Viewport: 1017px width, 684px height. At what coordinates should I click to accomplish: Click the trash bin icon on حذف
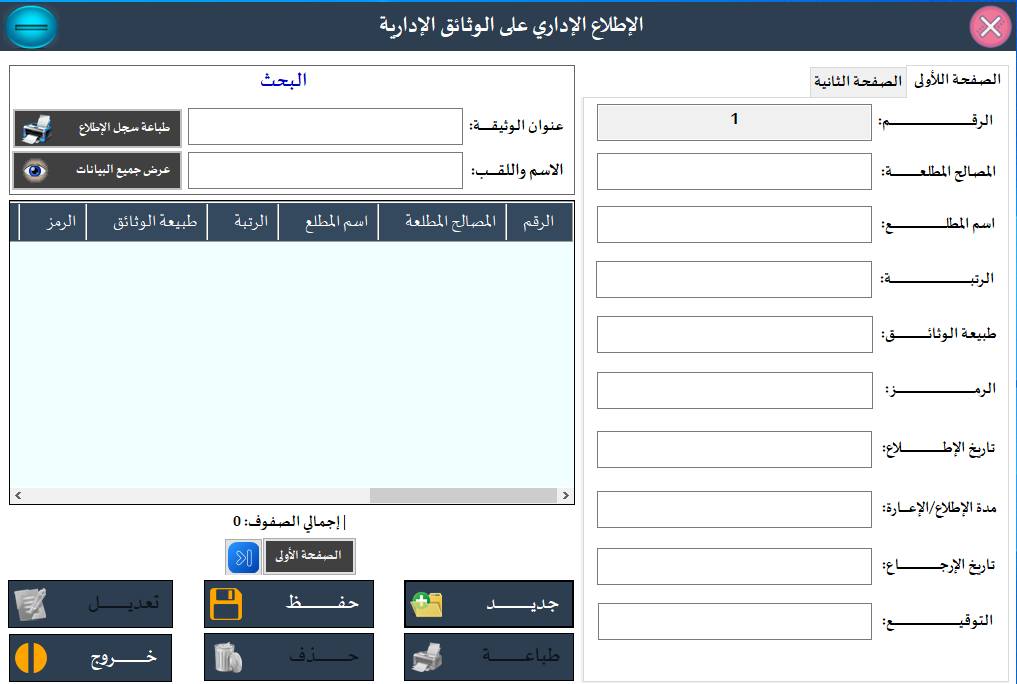coord(227,657)
